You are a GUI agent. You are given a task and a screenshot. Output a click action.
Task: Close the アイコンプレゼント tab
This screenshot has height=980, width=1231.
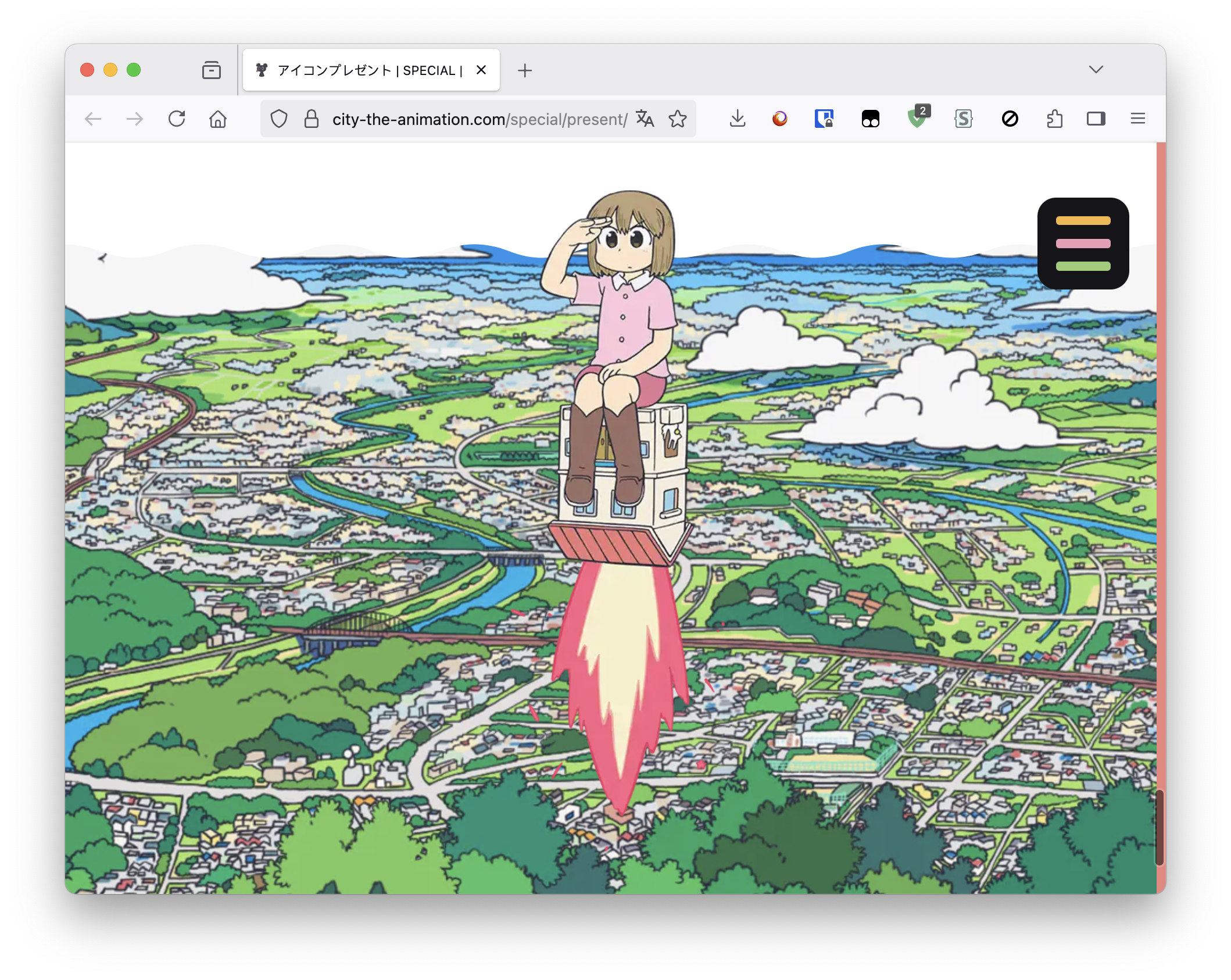481,70
